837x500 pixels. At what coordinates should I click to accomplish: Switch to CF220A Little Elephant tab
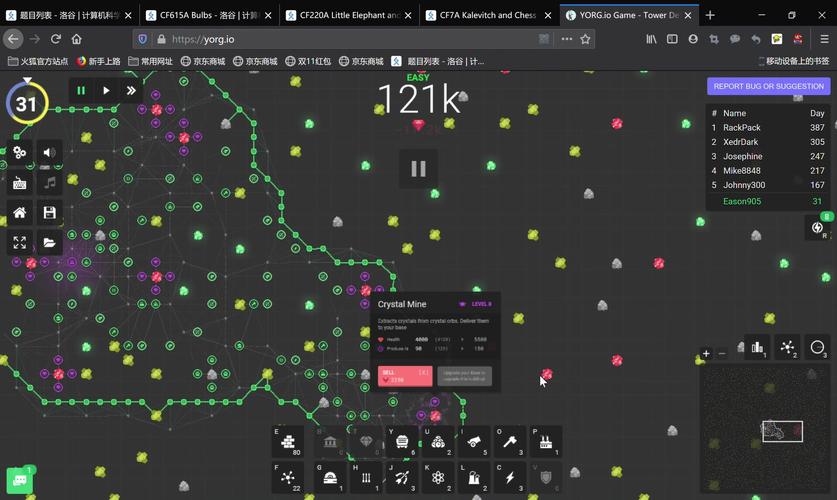349,15
